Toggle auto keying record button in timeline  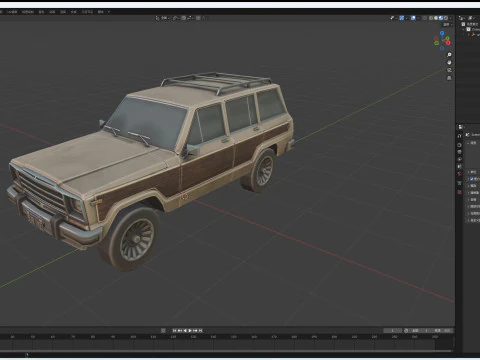163,330
